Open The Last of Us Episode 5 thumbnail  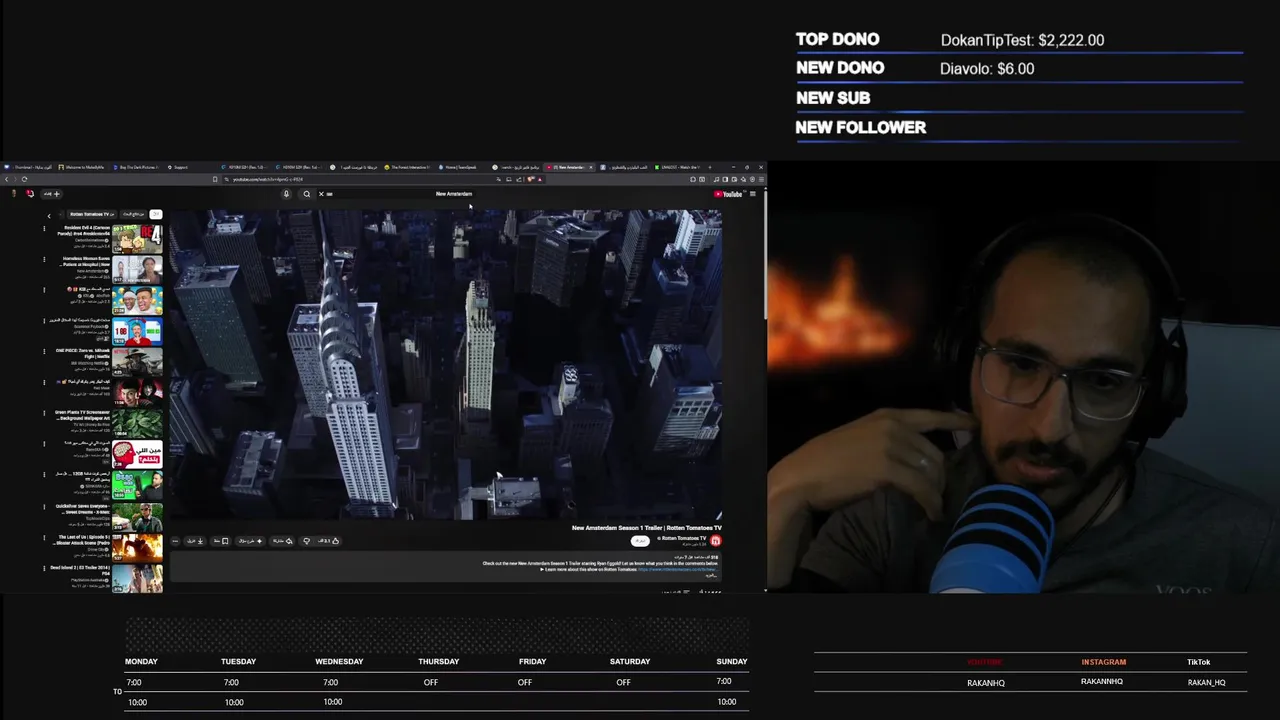(x=137, y=547)
